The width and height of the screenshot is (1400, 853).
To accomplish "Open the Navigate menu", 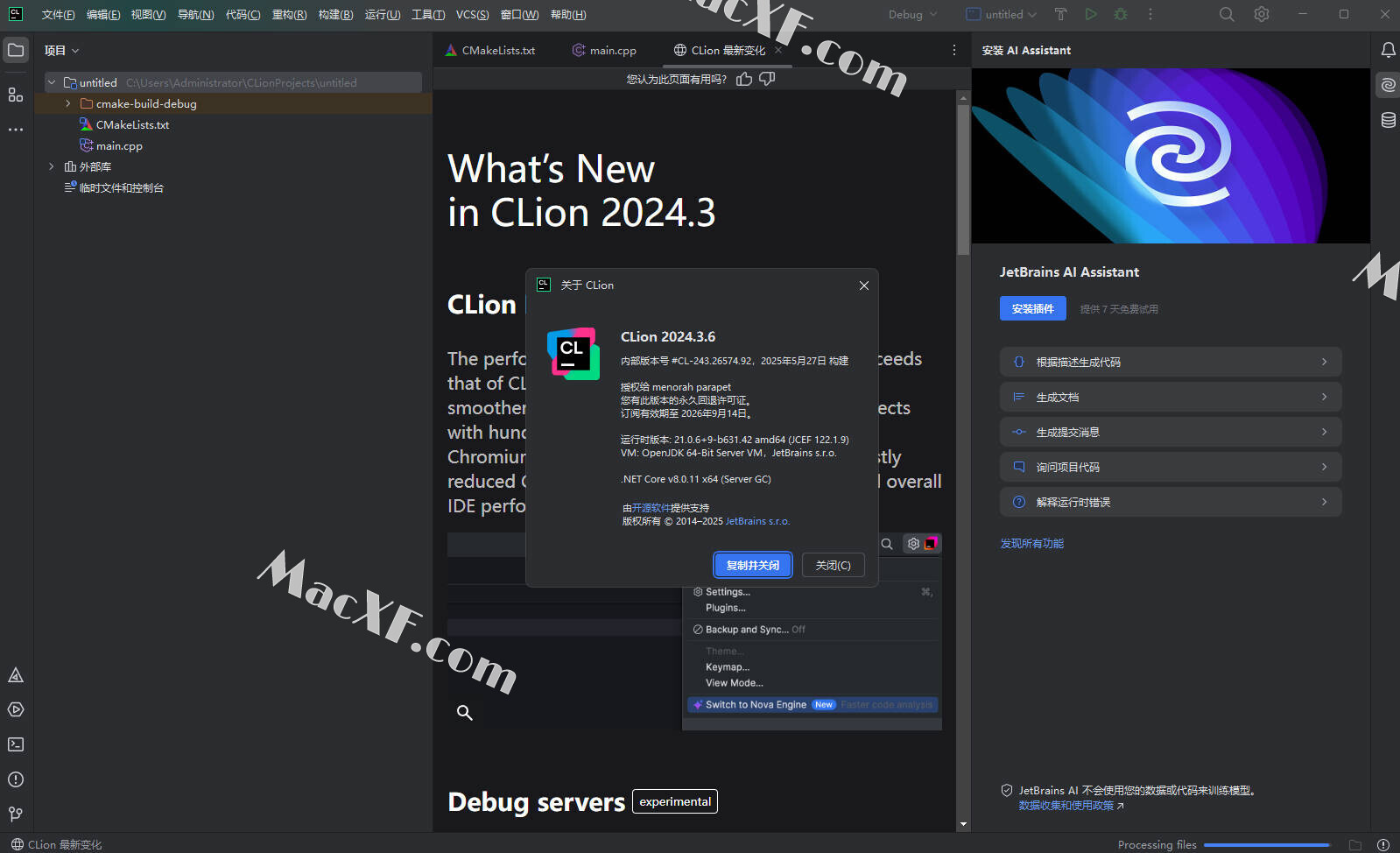I will pyautogui.click(x=195, y=14).
